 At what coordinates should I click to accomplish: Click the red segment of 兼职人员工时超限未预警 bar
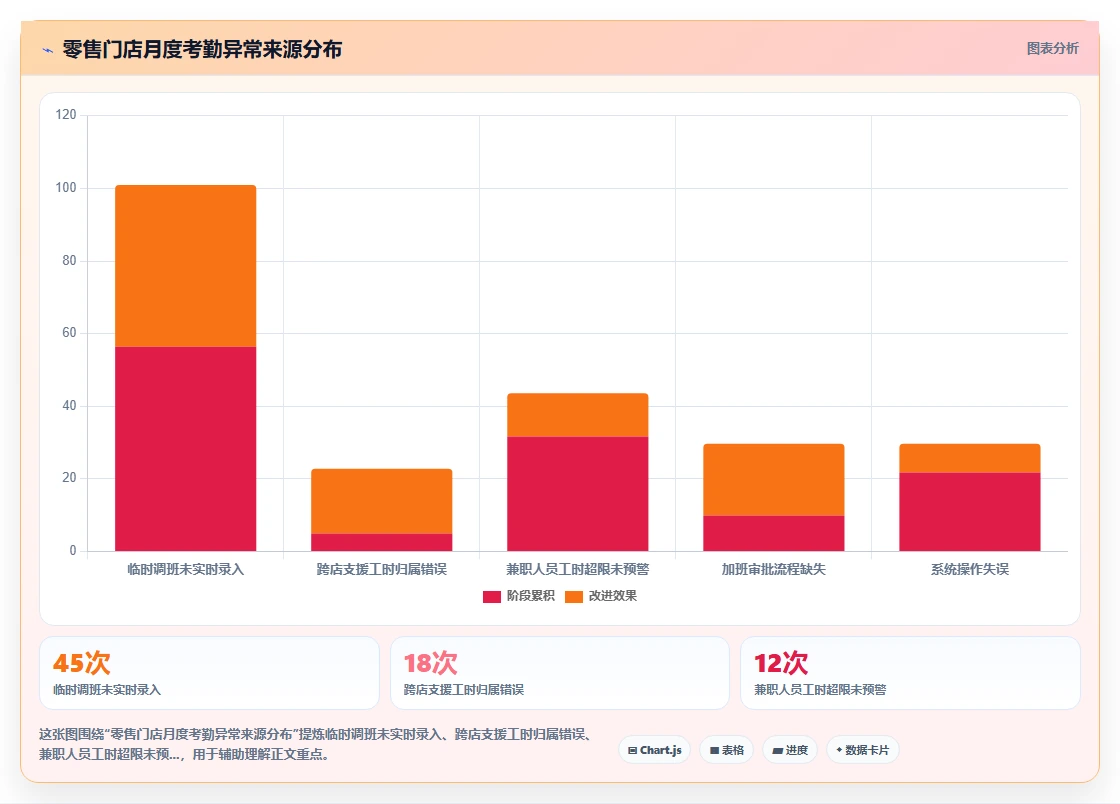578,494
